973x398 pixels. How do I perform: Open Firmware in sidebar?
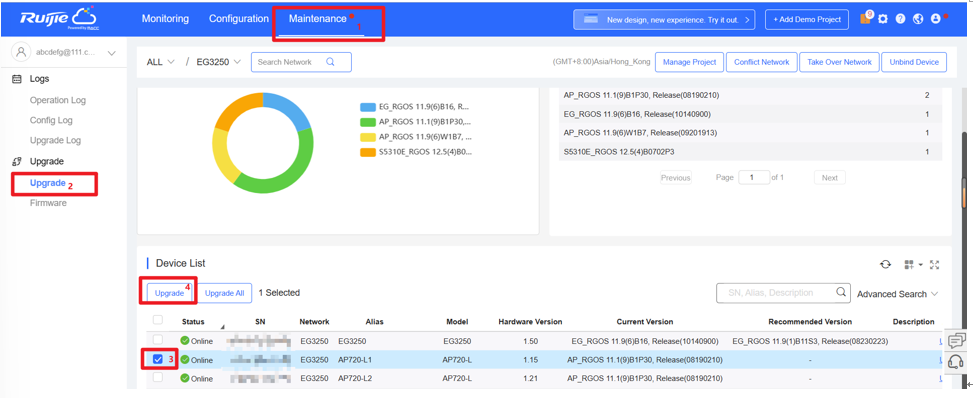48,203
